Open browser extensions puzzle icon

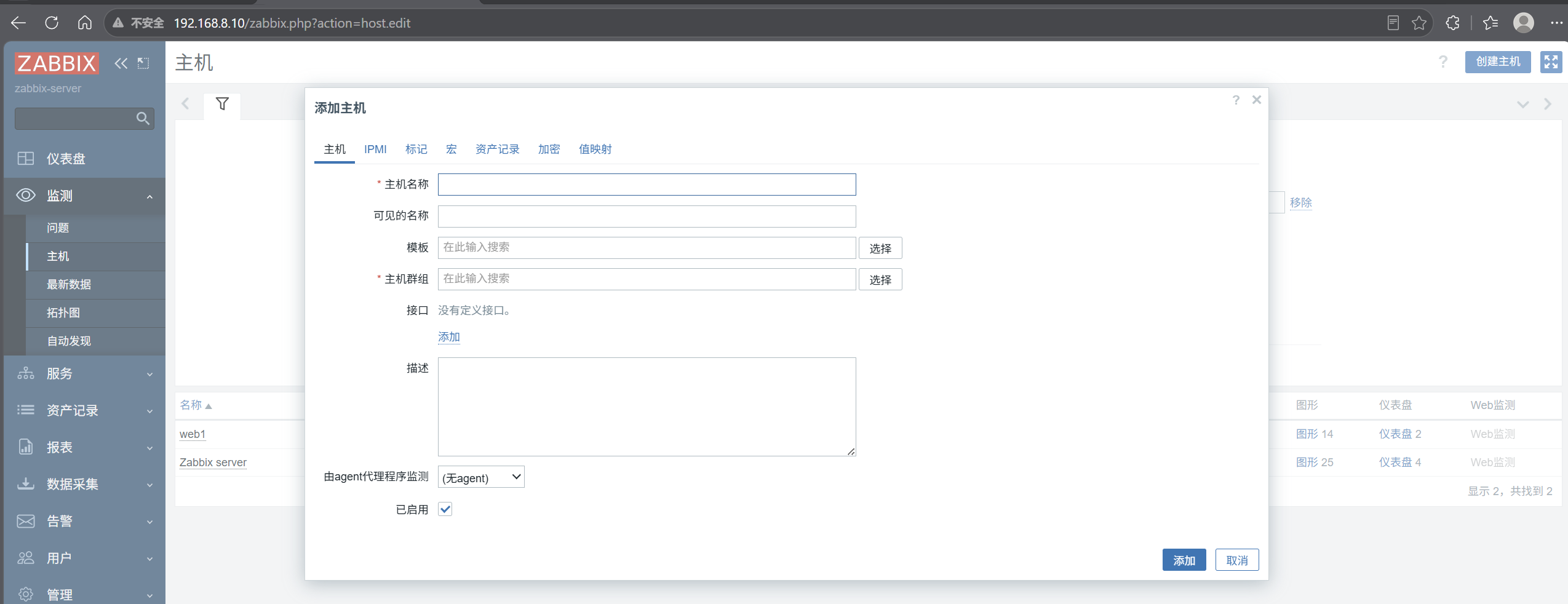tap(1452, 23)
